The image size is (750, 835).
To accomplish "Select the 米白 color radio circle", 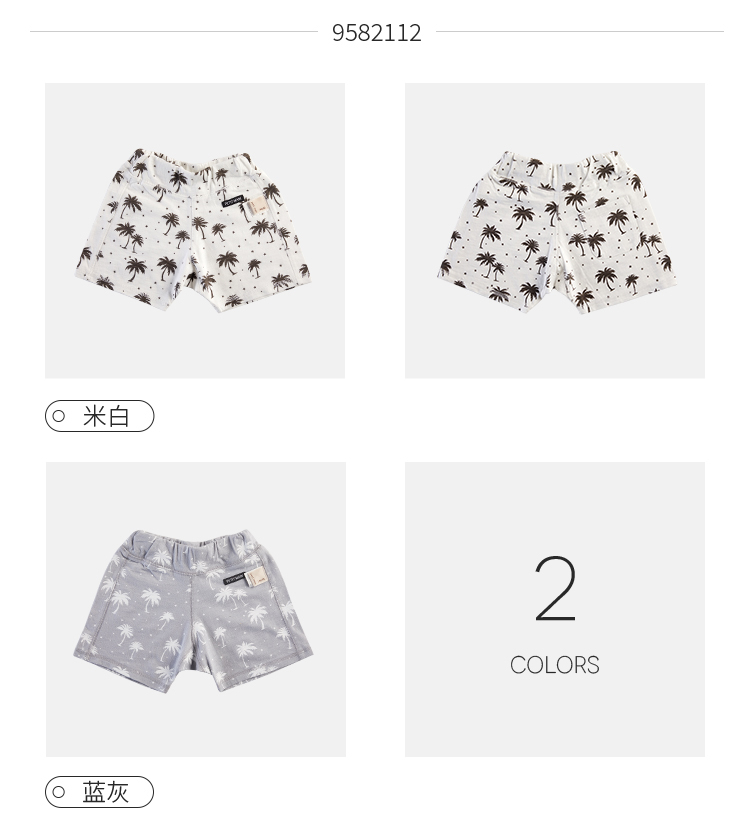I will coord(59,416).
